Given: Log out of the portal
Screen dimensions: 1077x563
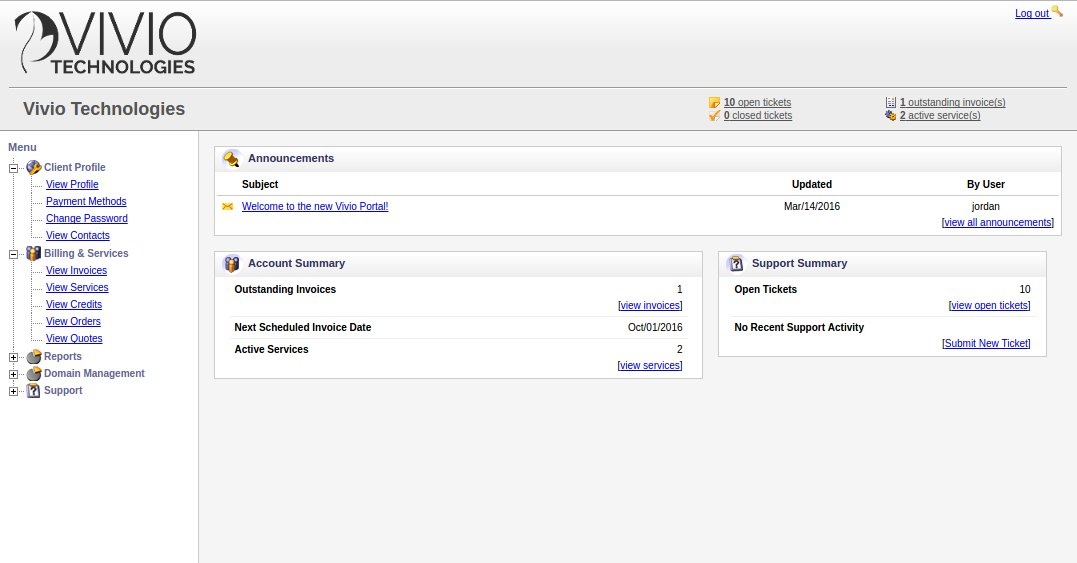Looking at the screenshot, I should (1032, 13).
